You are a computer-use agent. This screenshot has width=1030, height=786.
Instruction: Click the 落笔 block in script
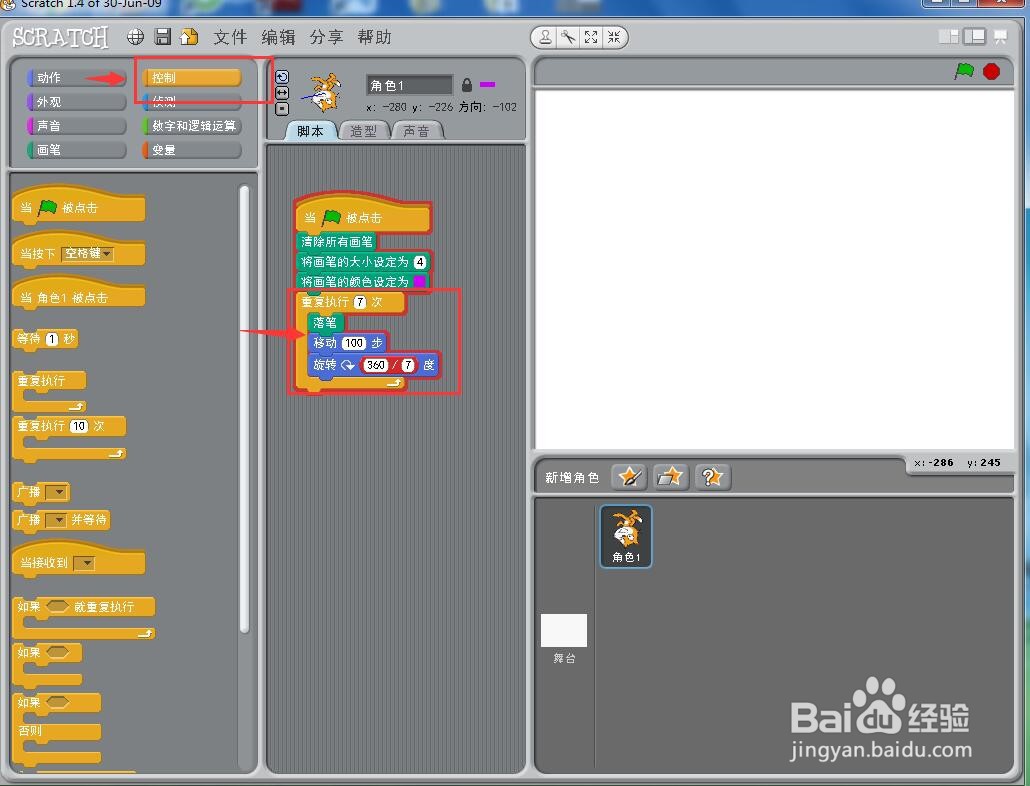tap(325, 322)
